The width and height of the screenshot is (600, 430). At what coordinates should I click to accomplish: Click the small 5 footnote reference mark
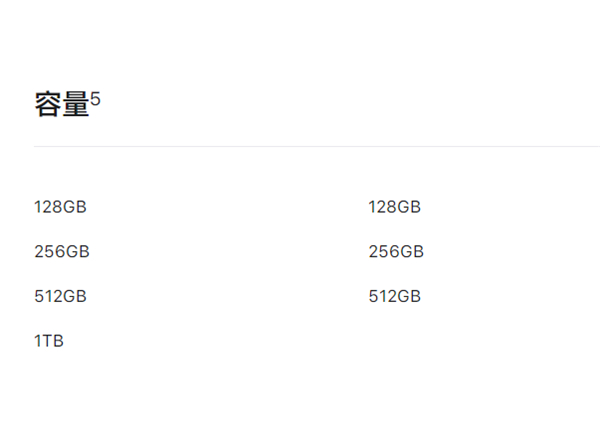tap(96, 99)
